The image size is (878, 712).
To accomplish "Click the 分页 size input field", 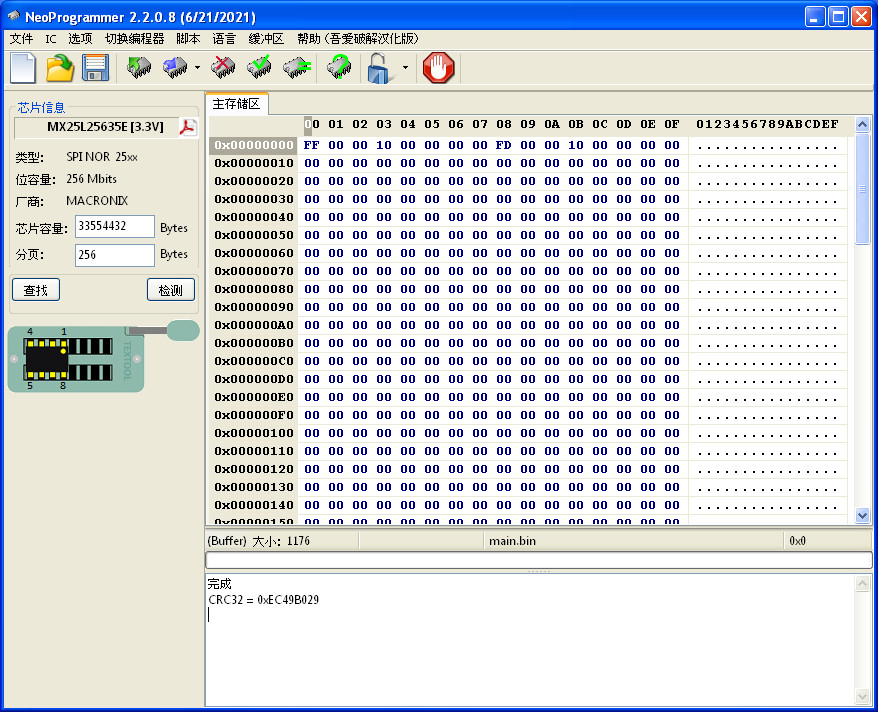I will pos(115,255).
